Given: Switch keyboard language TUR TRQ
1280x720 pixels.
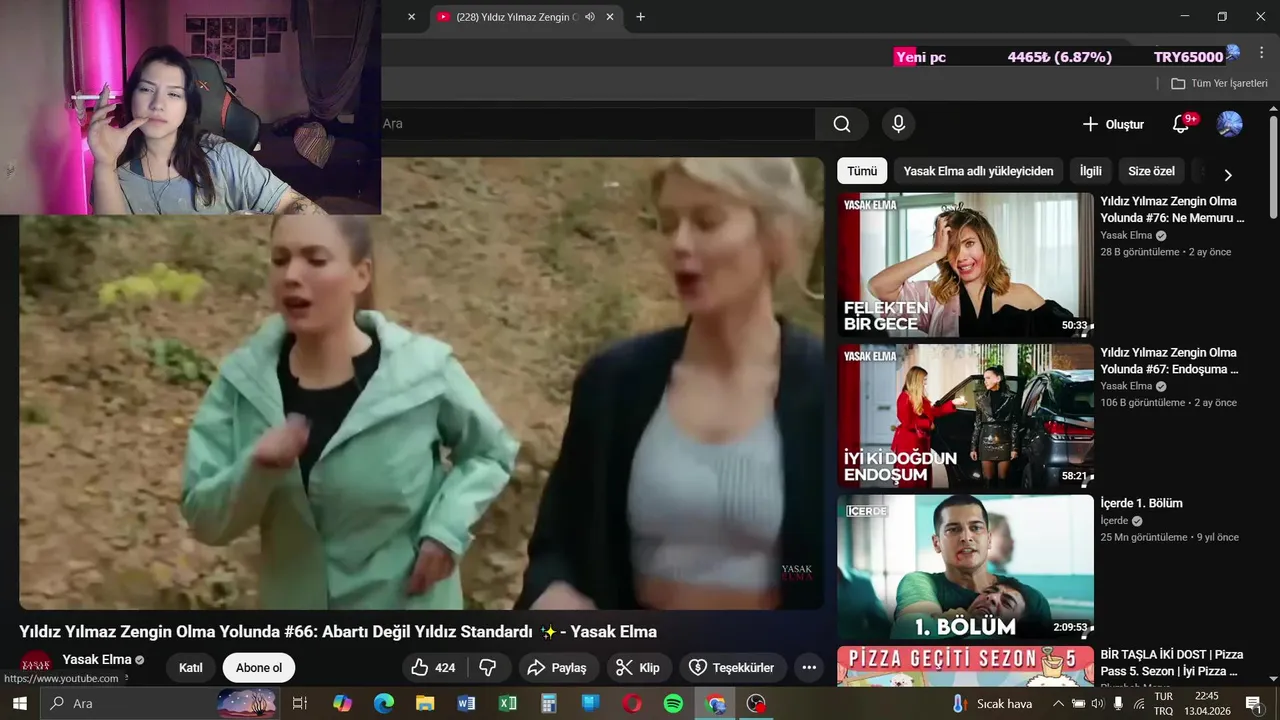Looking at the screenshot, I should click(1164, 704).
